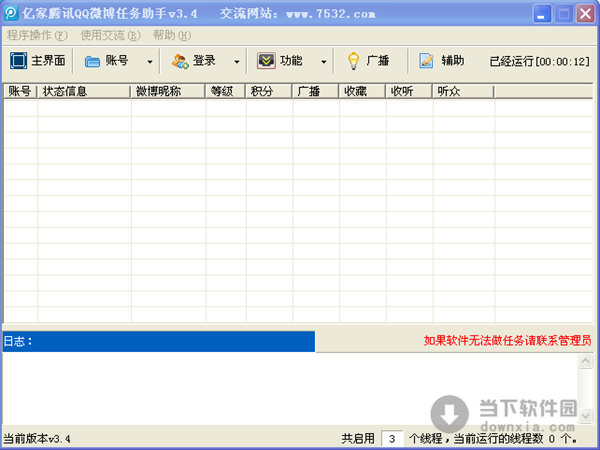600x450 pixels.
Task: Click the 辅助 notepad pencil icon
Action: 426,60
